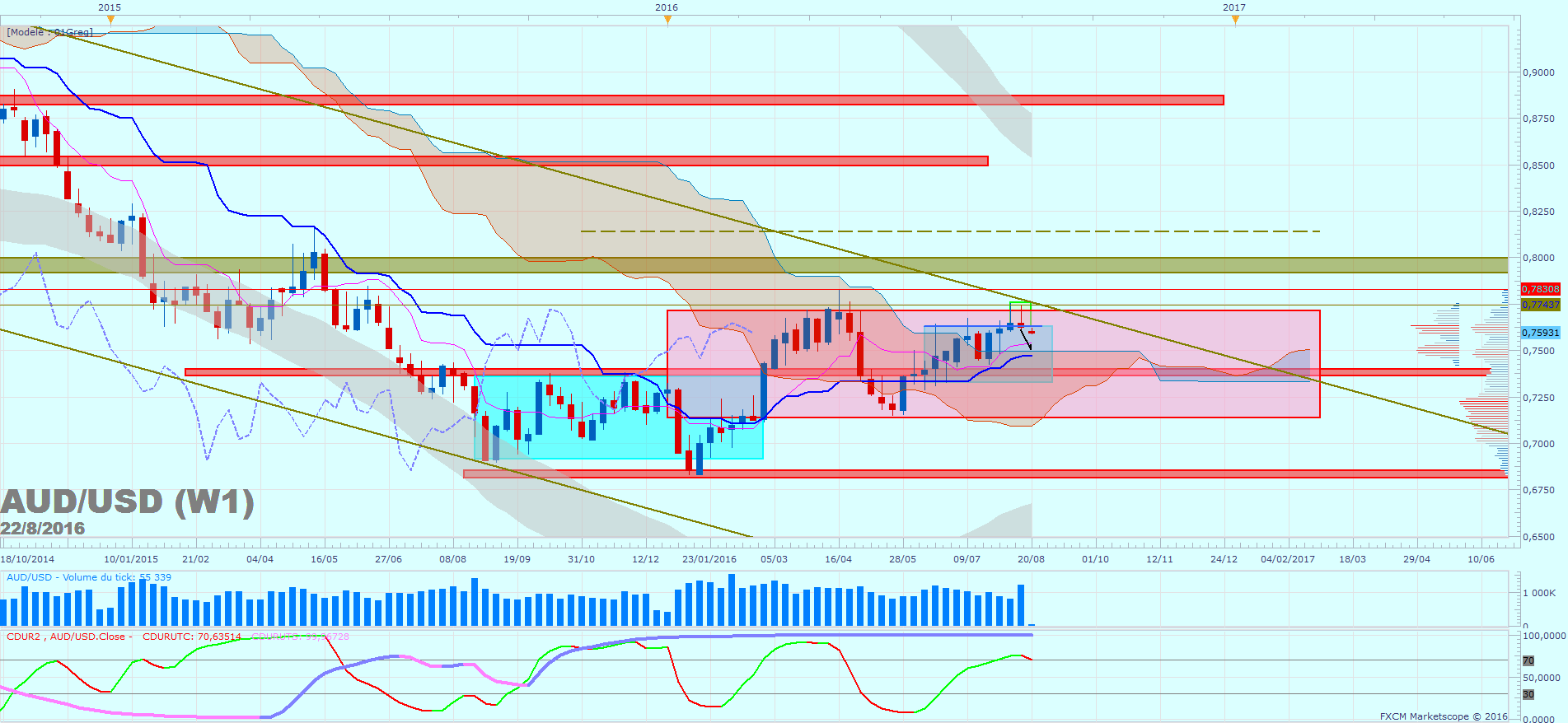Click the 12/11 date axis label
Screen dimensions: 1568x723
pyautogui.click(x=1159, y=559)
